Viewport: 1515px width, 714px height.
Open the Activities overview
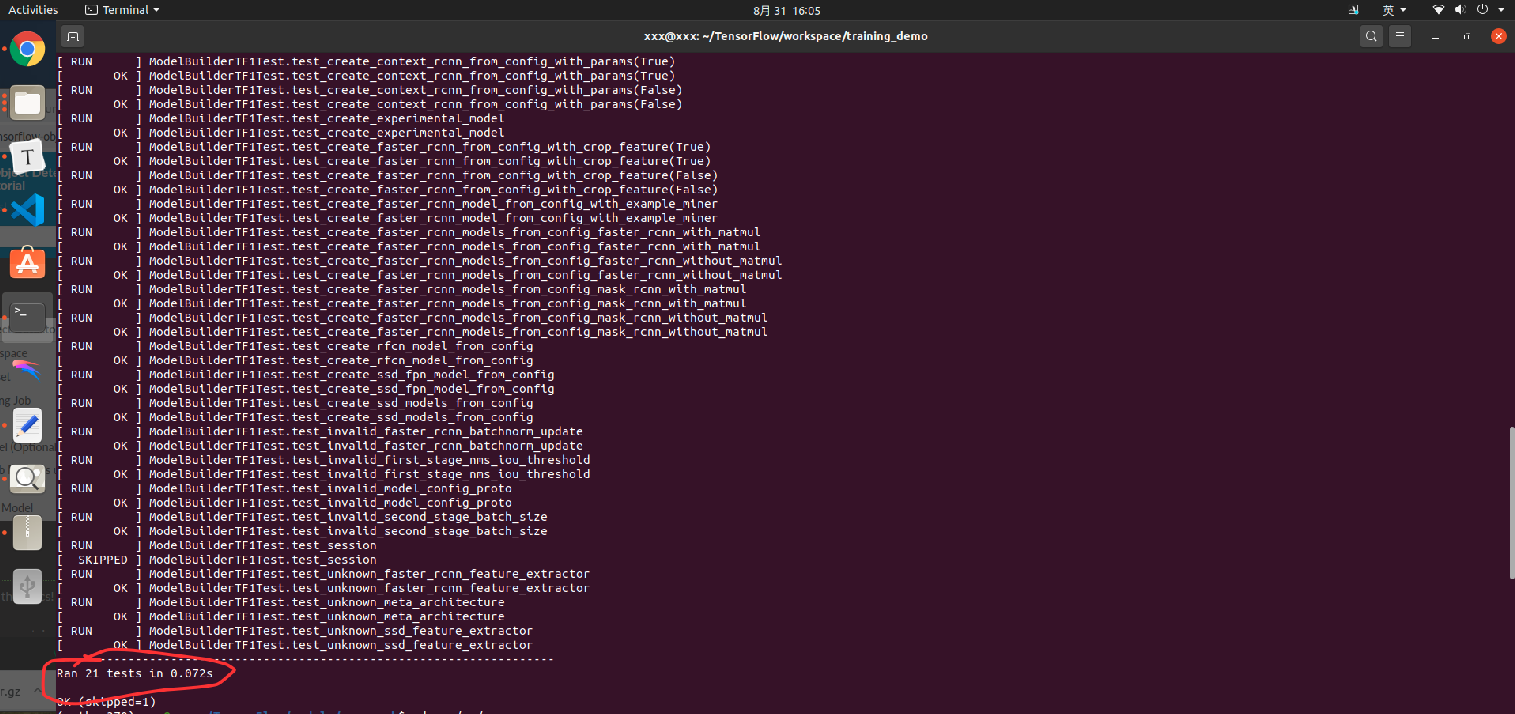coord(33,10)
